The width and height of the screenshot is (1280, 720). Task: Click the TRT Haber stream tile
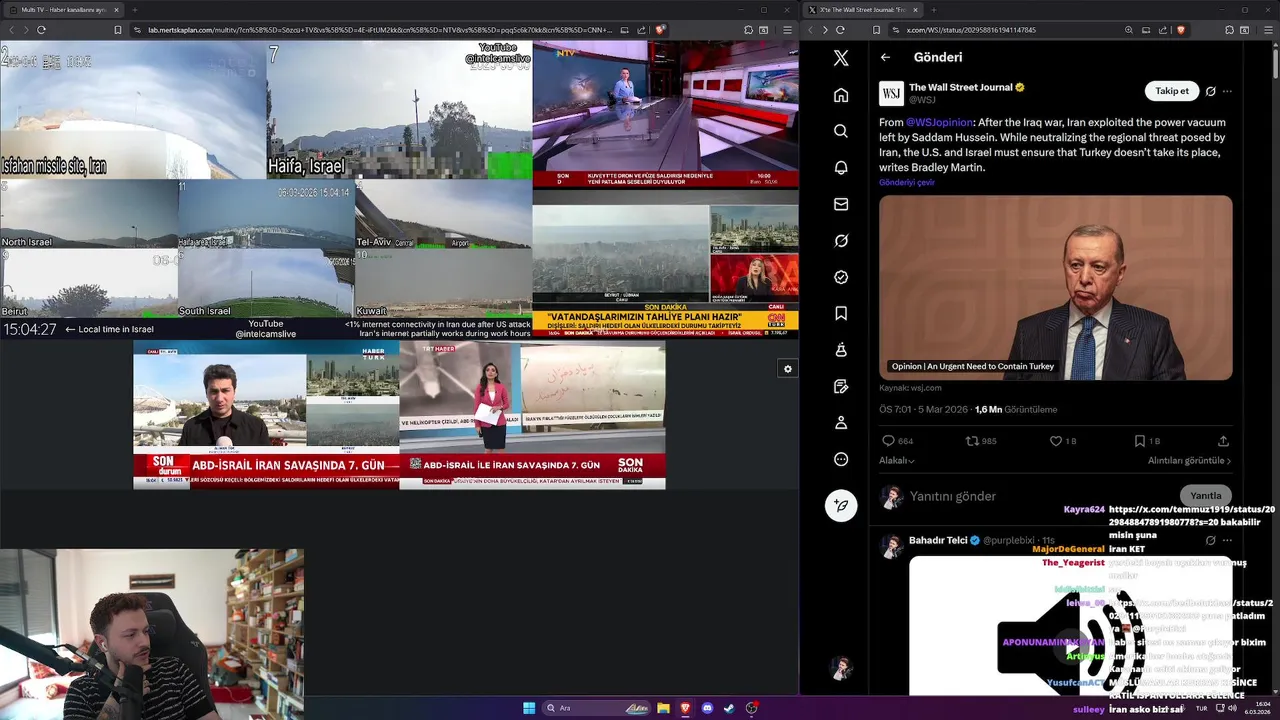click(x=532, y=415)
